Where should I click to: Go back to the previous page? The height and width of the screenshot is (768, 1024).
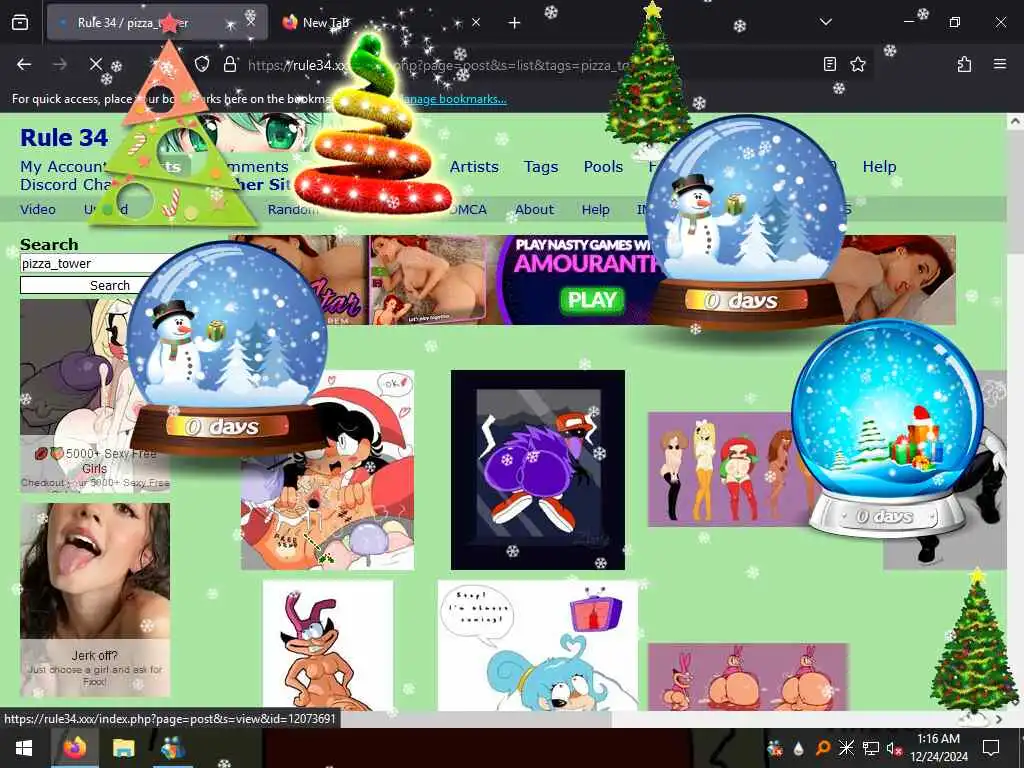24,64
